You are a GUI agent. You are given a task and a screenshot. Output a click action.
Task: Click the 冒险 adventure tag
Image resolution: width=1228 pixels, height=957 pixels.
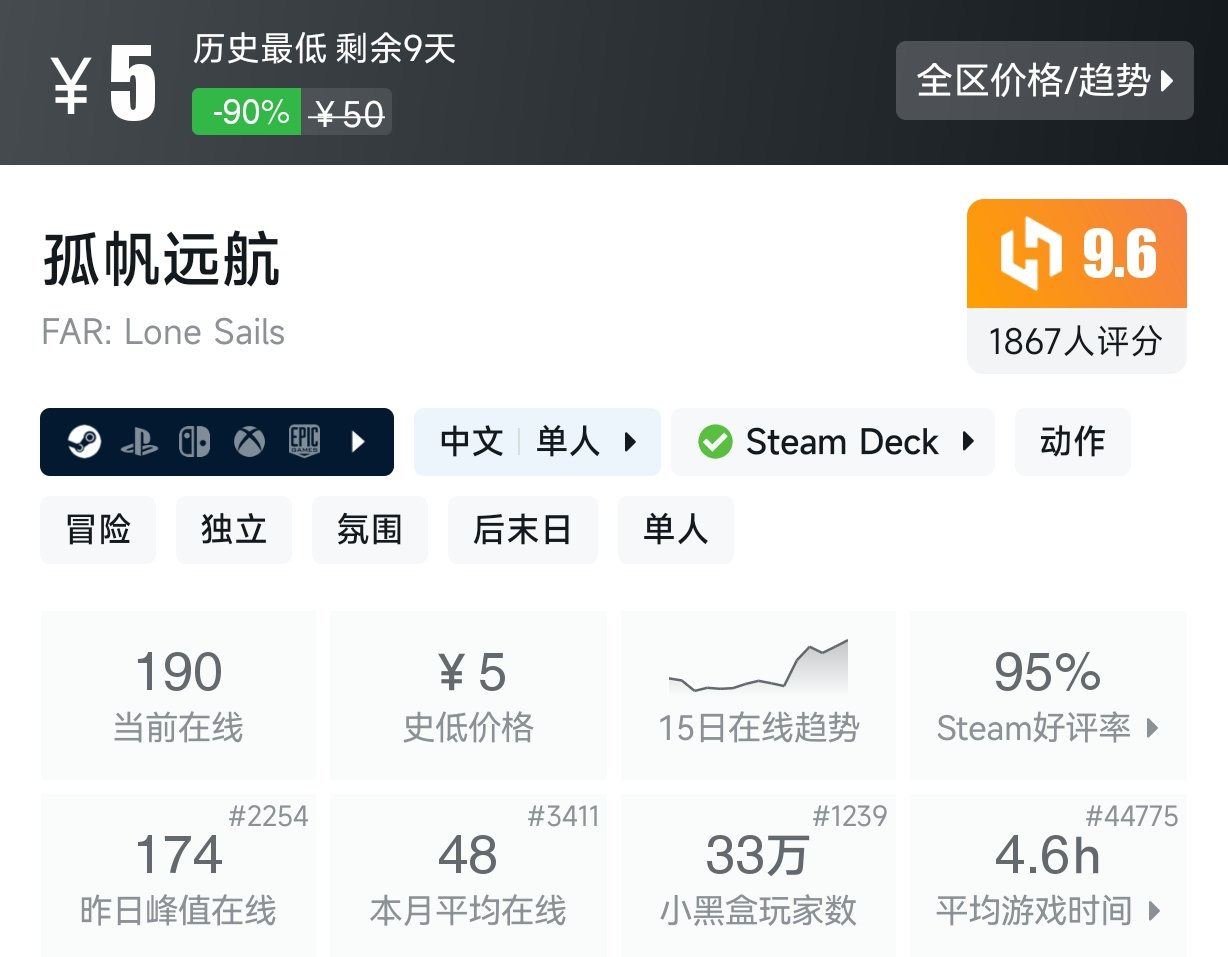[97, 530]
